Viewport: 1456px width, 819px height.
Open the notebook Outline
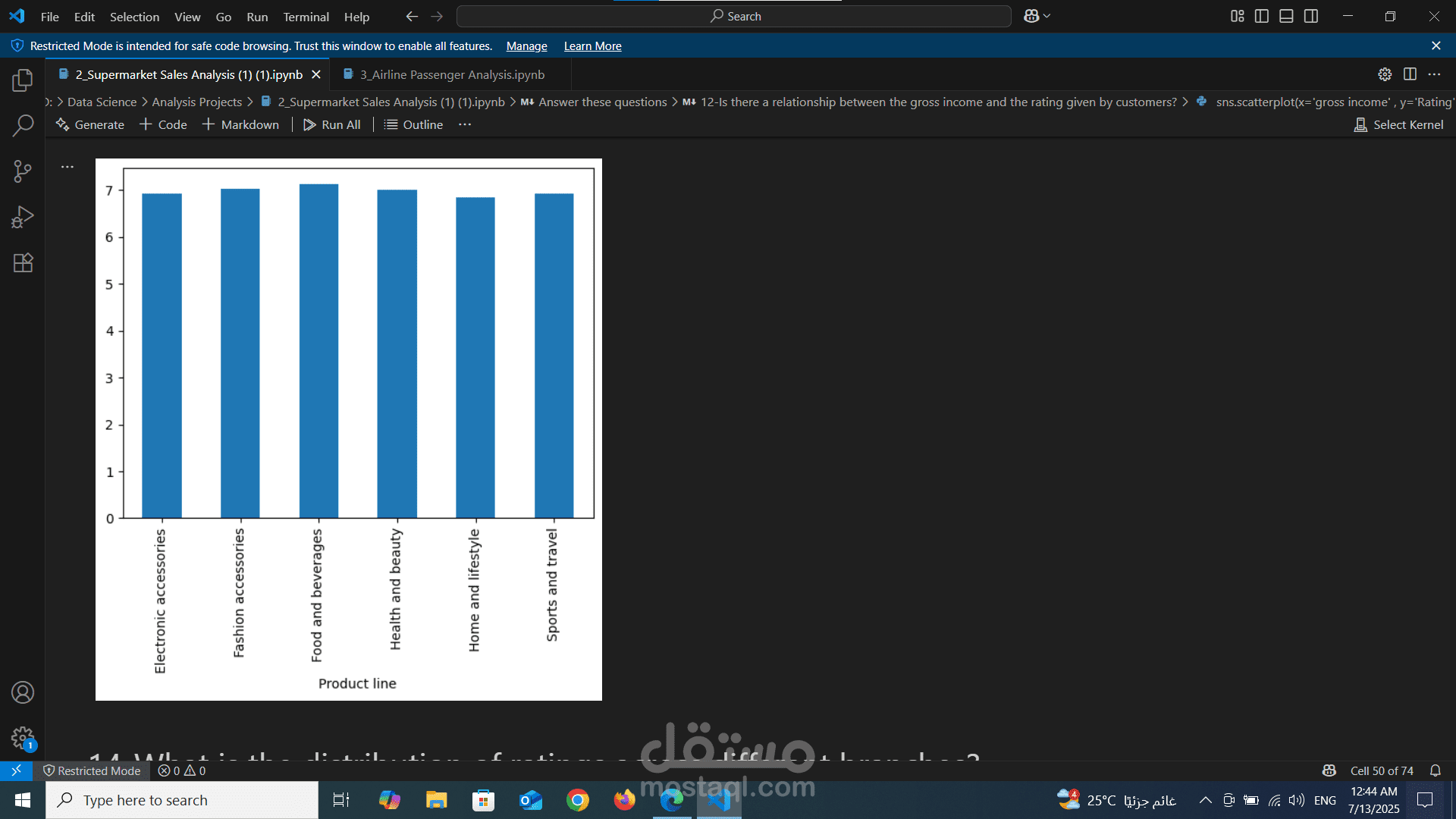pos(414,124)
